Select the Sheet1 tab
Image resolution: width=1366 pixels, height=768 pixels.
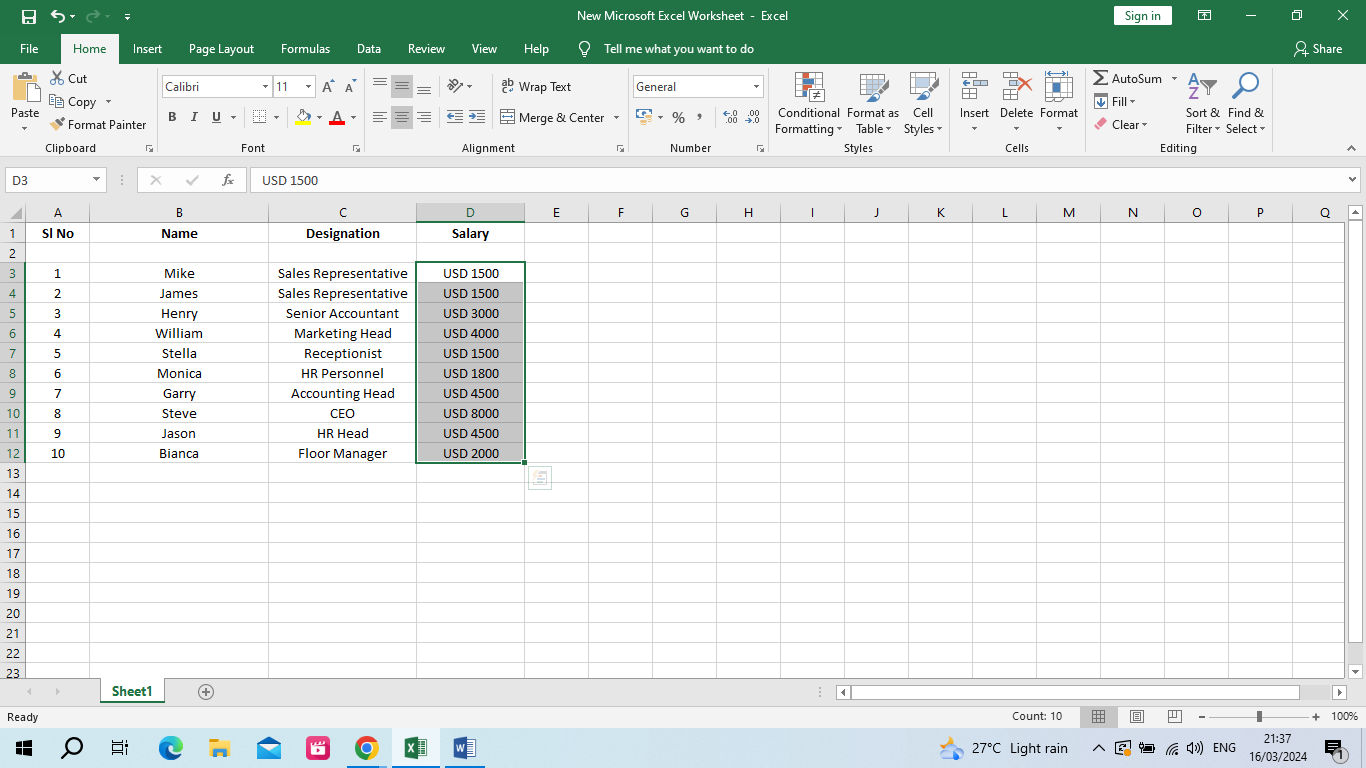[132, 691]
